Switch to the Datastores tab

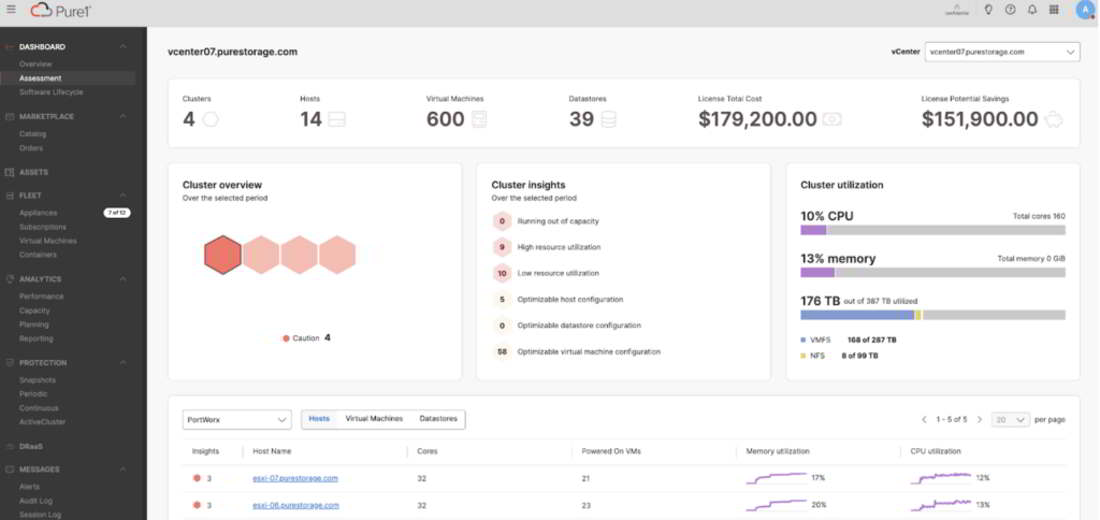coord(438,419)
